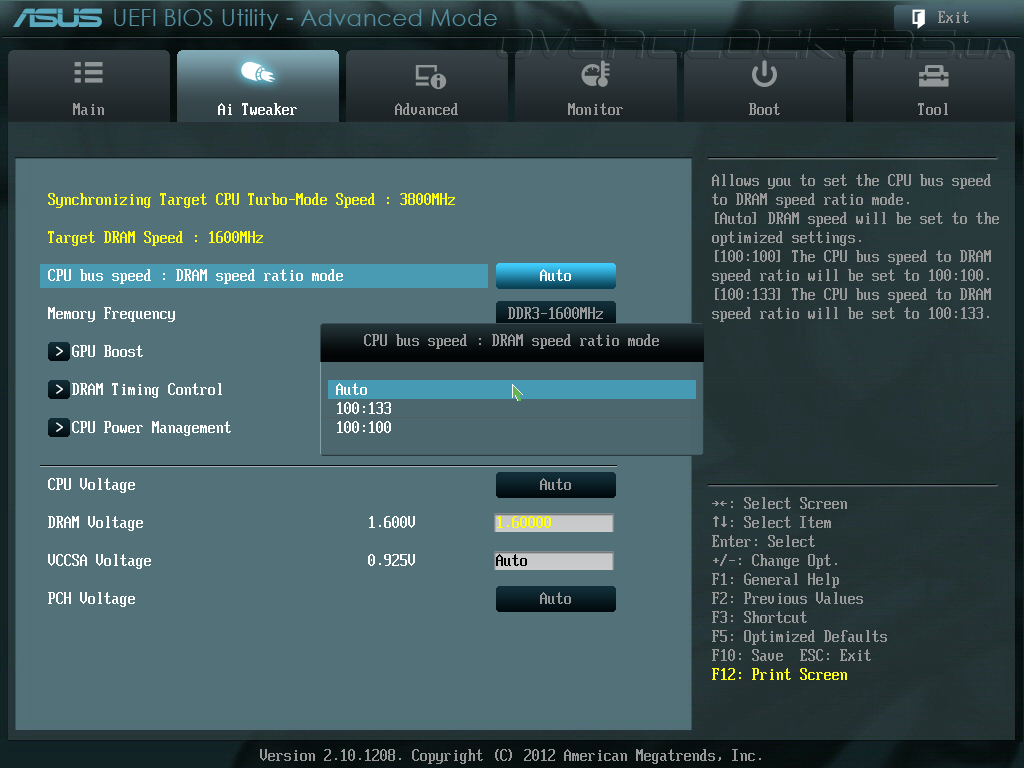Expand CPU Power Management arrow
The image size is (1024, 768).
58,428
